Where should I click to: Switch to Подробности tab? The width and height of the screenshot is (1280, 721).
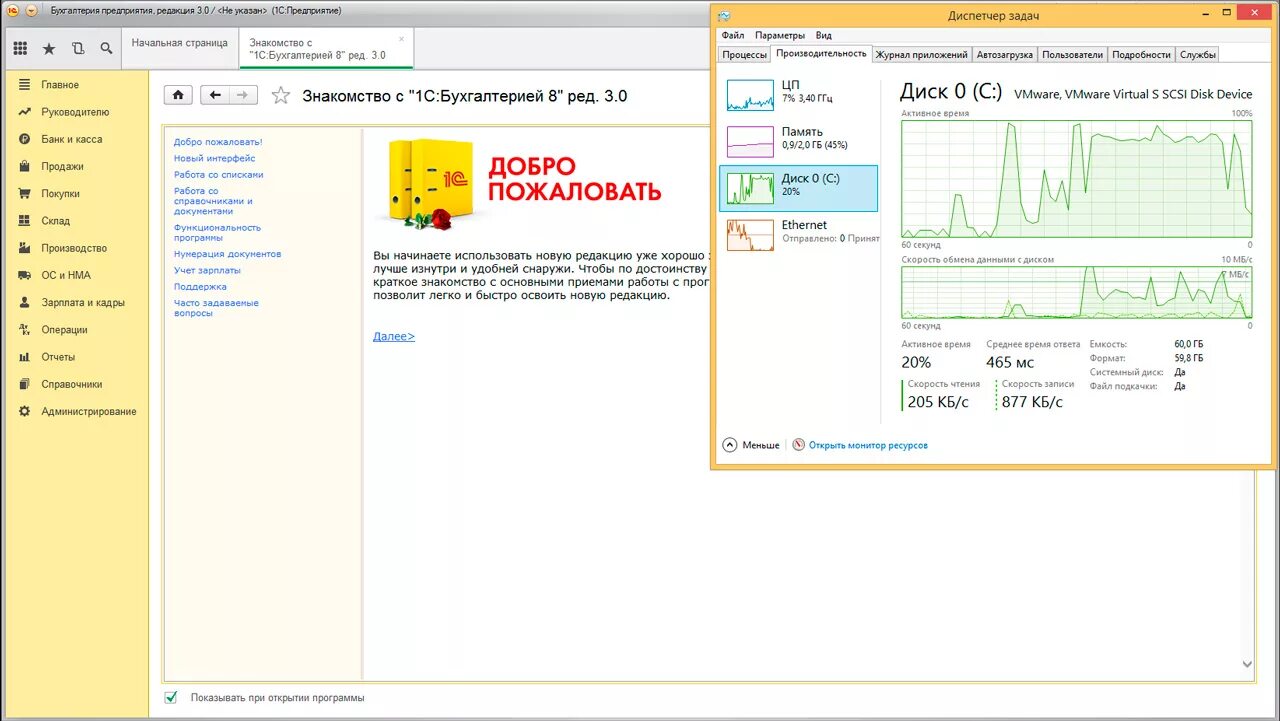tap(1141, 55)
